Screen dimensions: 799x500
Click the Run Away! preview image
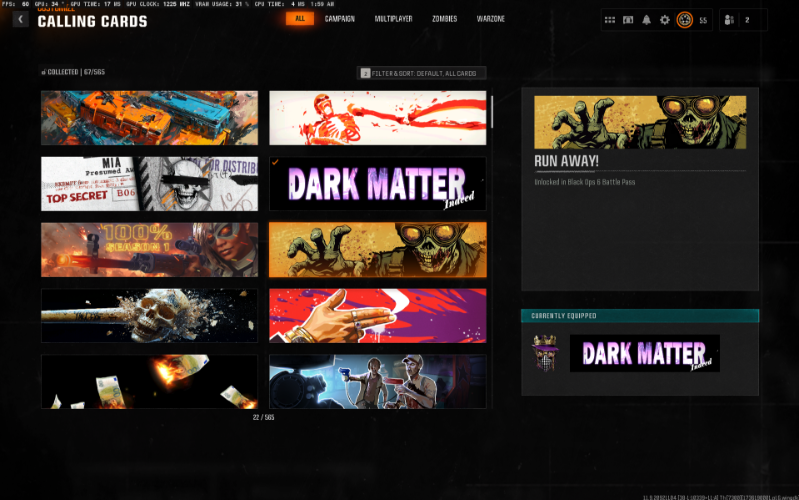(x=640, y=122)
